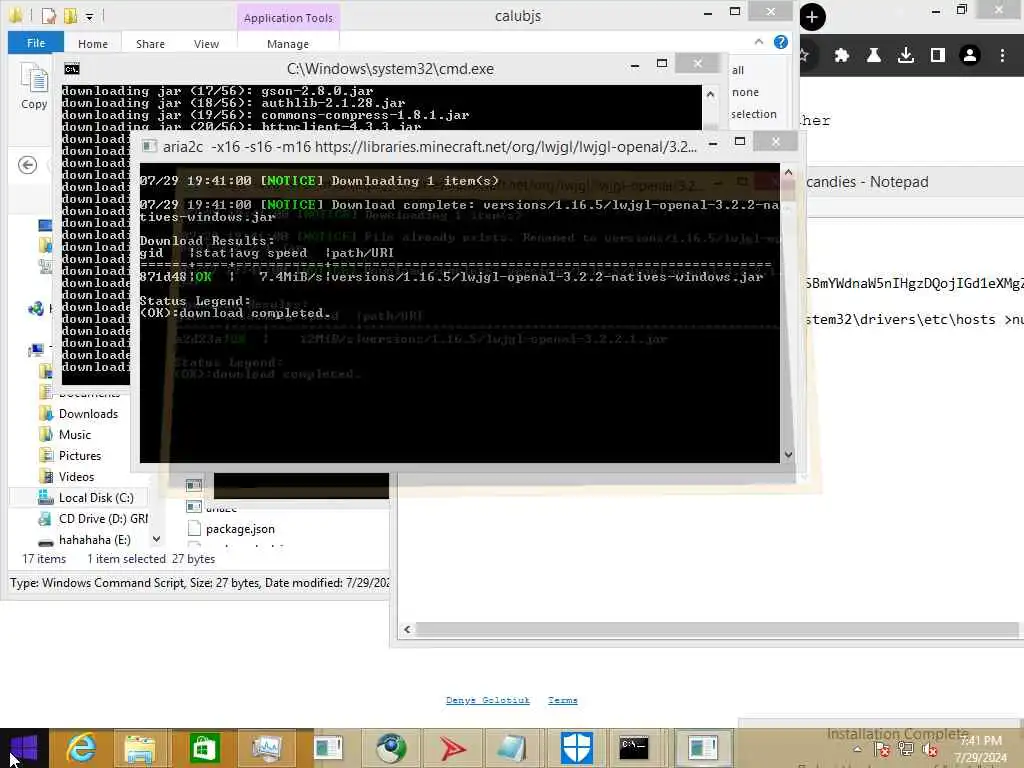The image size is (1024, 768).
Task: Open Windows Store from taskbar
Action: coord(204,748)
